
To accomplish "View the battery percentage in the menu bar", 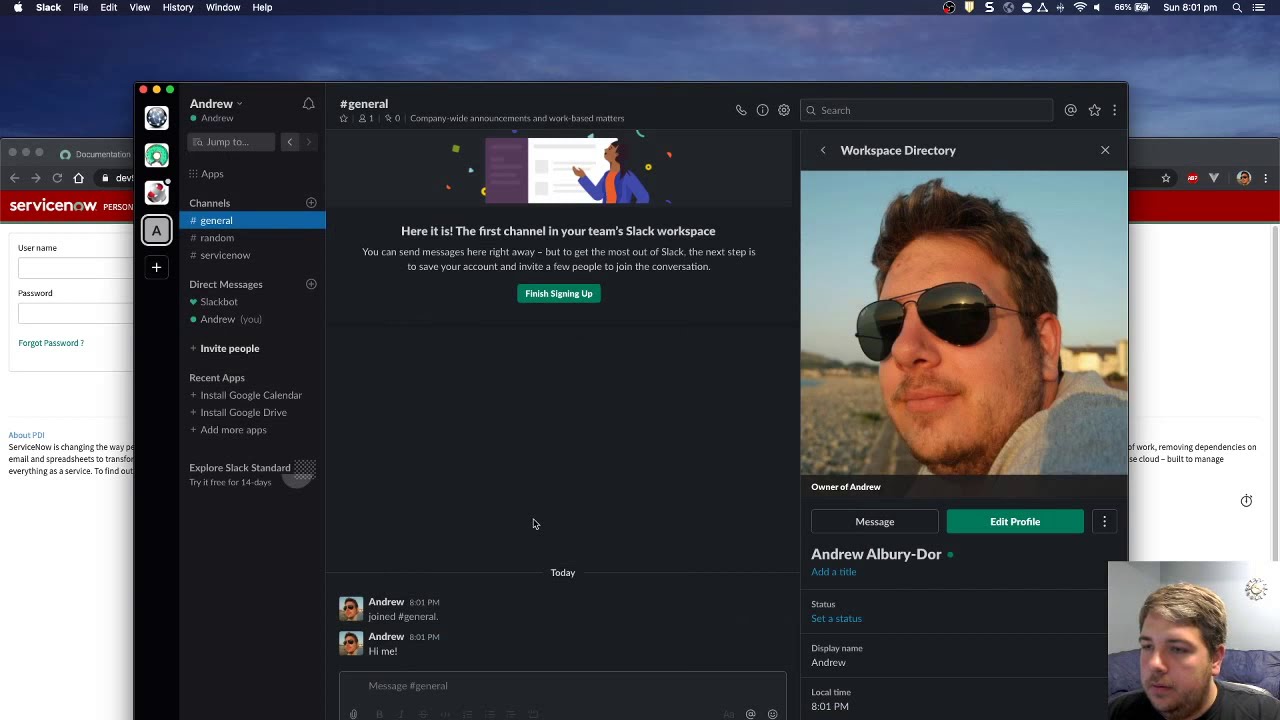I will click(x=1124, y=7).
